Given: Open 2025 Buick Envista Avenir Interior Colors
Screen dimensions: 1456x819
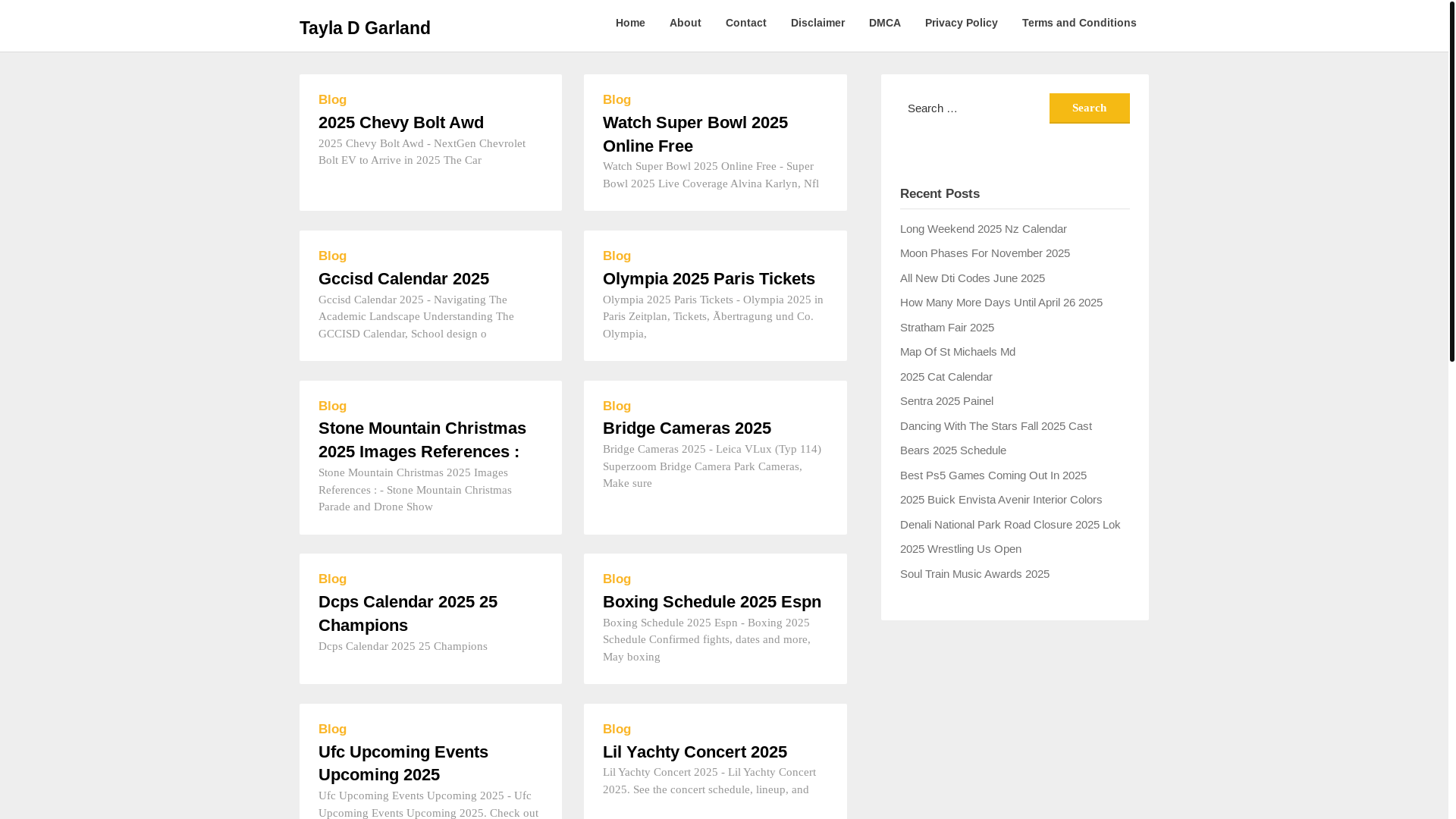Looking at the screenshot, I should point(1000,500).
